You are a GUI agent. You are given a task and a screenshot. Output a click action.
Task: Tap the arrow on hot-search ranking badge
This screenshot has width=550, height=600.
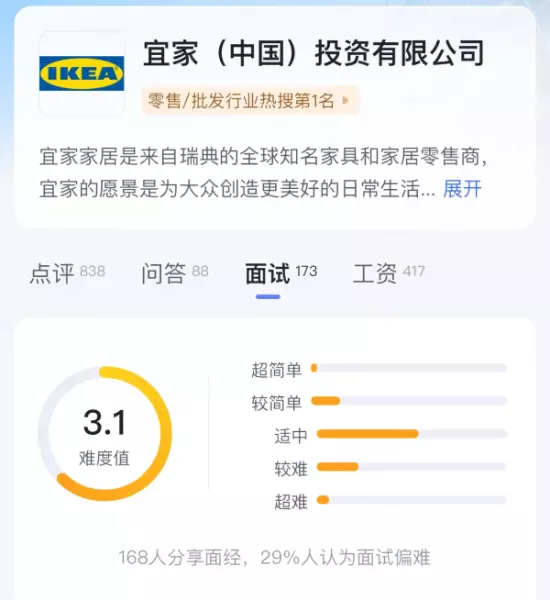(x=345, y=101)
